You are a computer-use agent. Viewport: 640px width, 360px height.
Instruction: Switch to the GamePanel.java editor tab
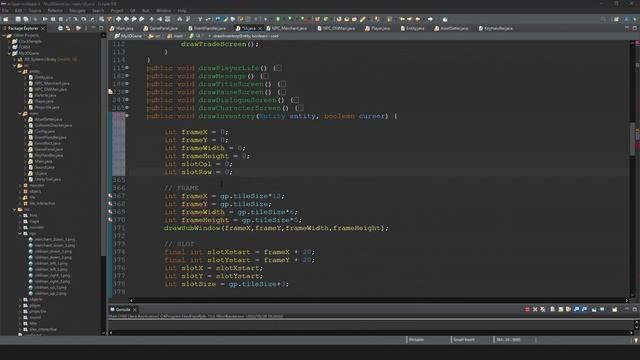pos(160,28)
